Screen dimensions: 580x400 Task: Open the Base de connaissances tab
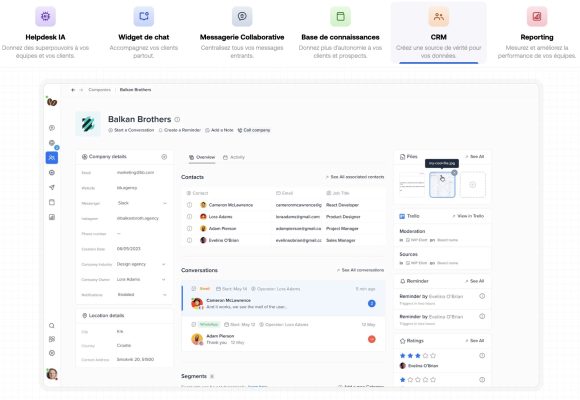click(x=340, y=33)
